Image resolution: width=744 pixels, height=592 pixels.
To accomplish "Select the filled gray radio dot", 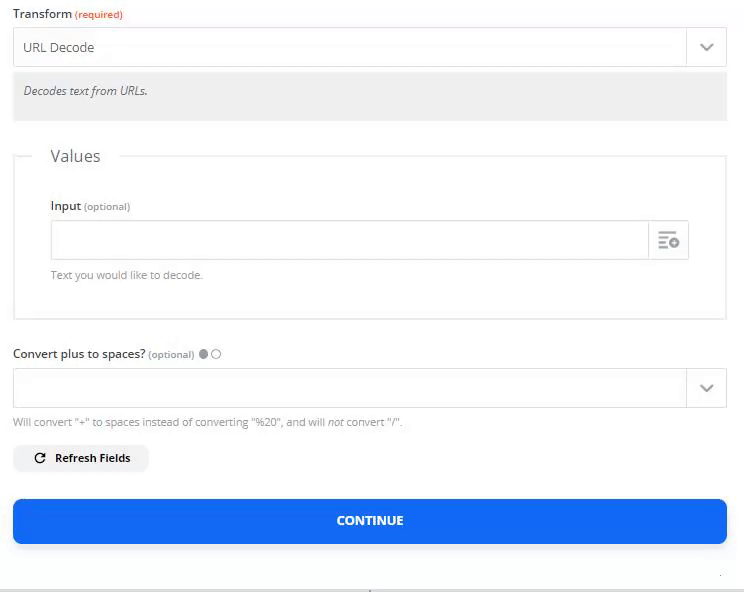I will (204, 354).
